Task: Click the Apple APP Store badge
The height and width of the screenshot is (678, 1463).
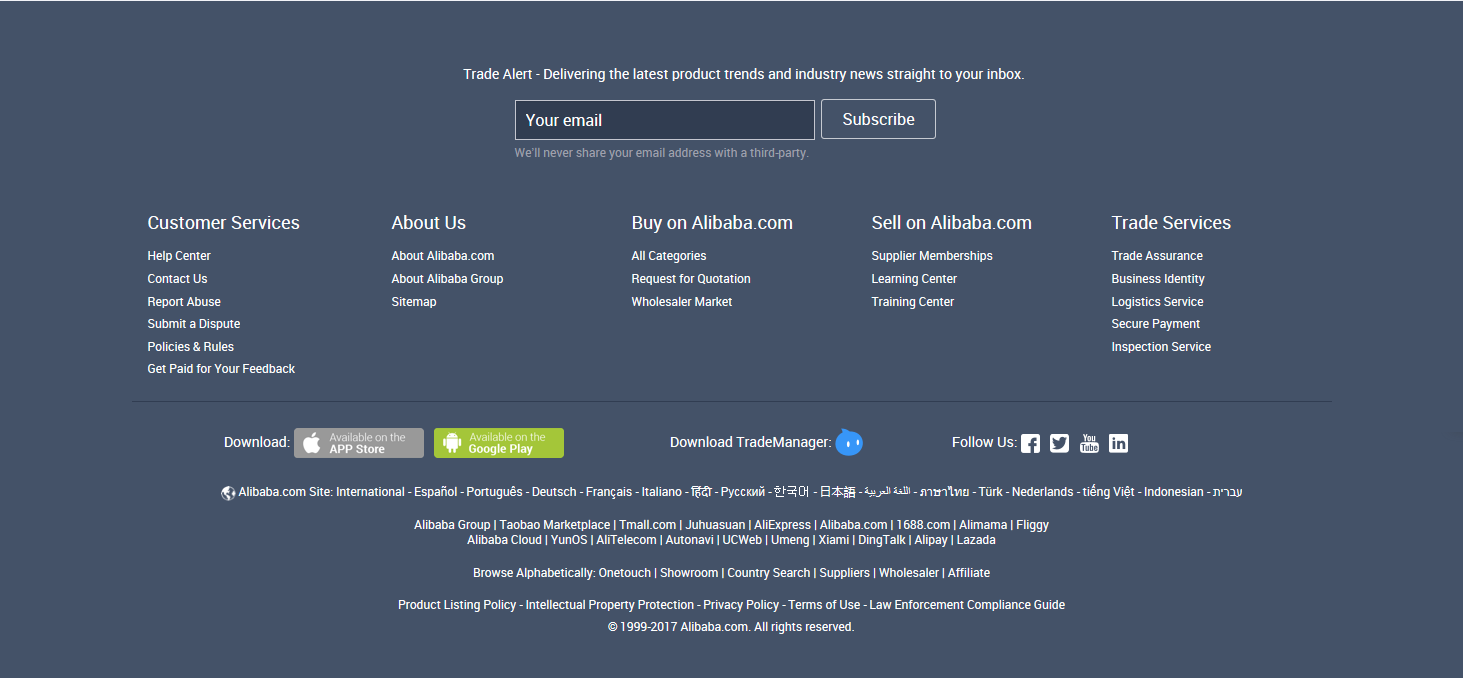Action: tap(358, 443)
